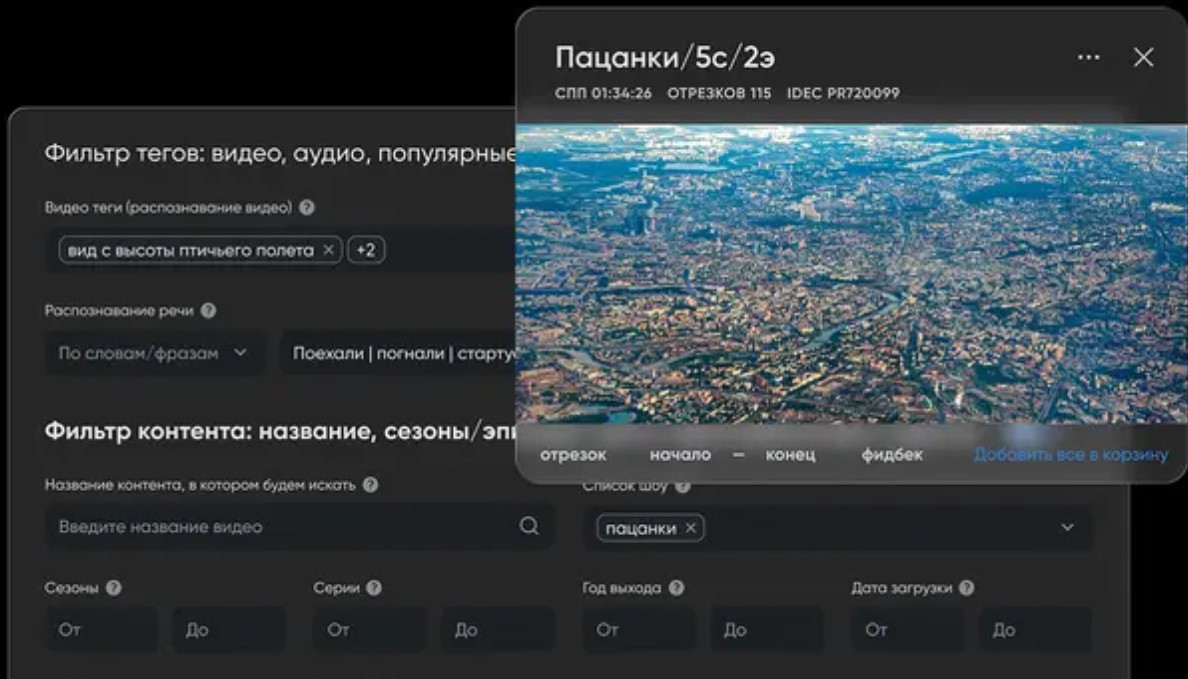The width and height of the screenshot is (1188, 679).
Task: Click the 'конец' column header
Action: tap(790, 455)
